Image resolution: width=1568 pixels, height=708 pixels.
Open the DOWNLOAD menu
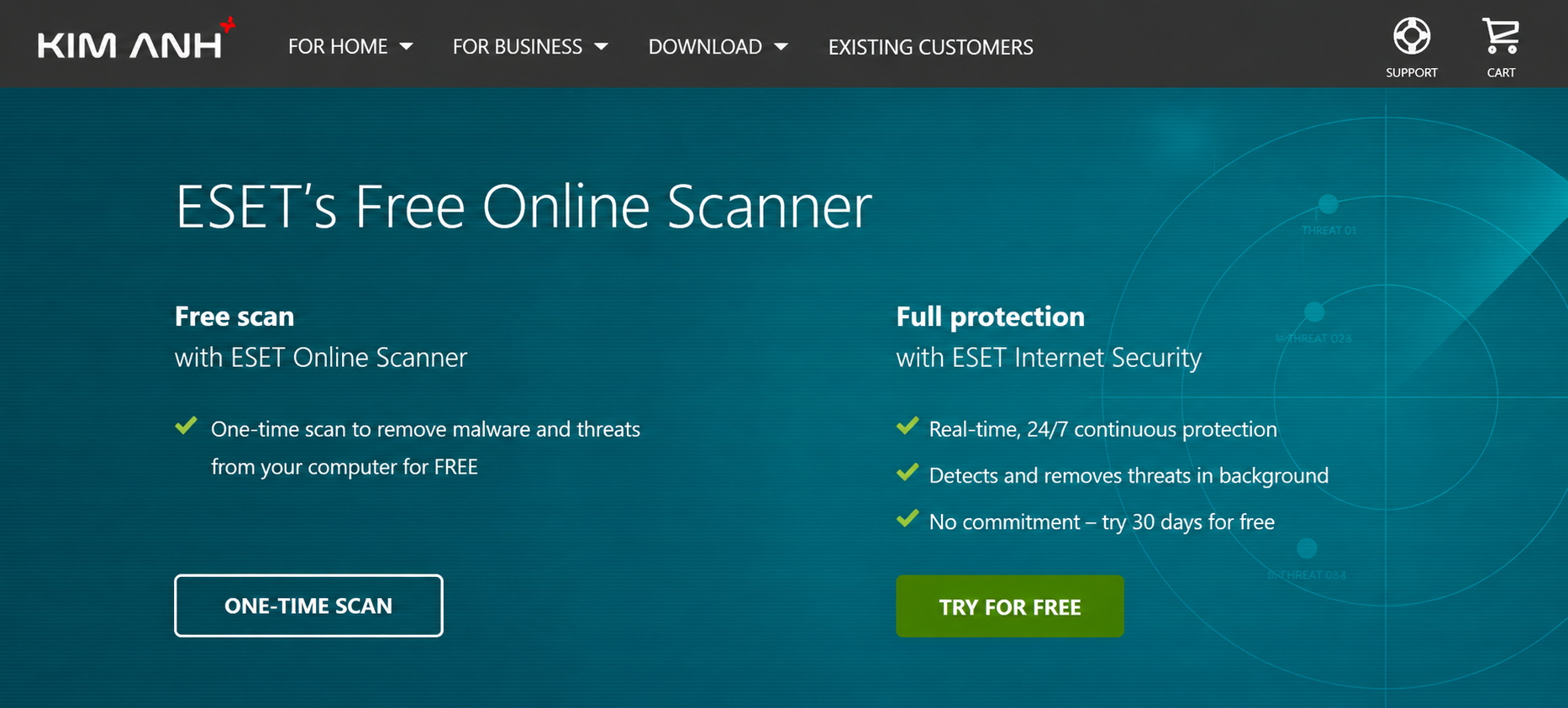(x=718, y=46)
